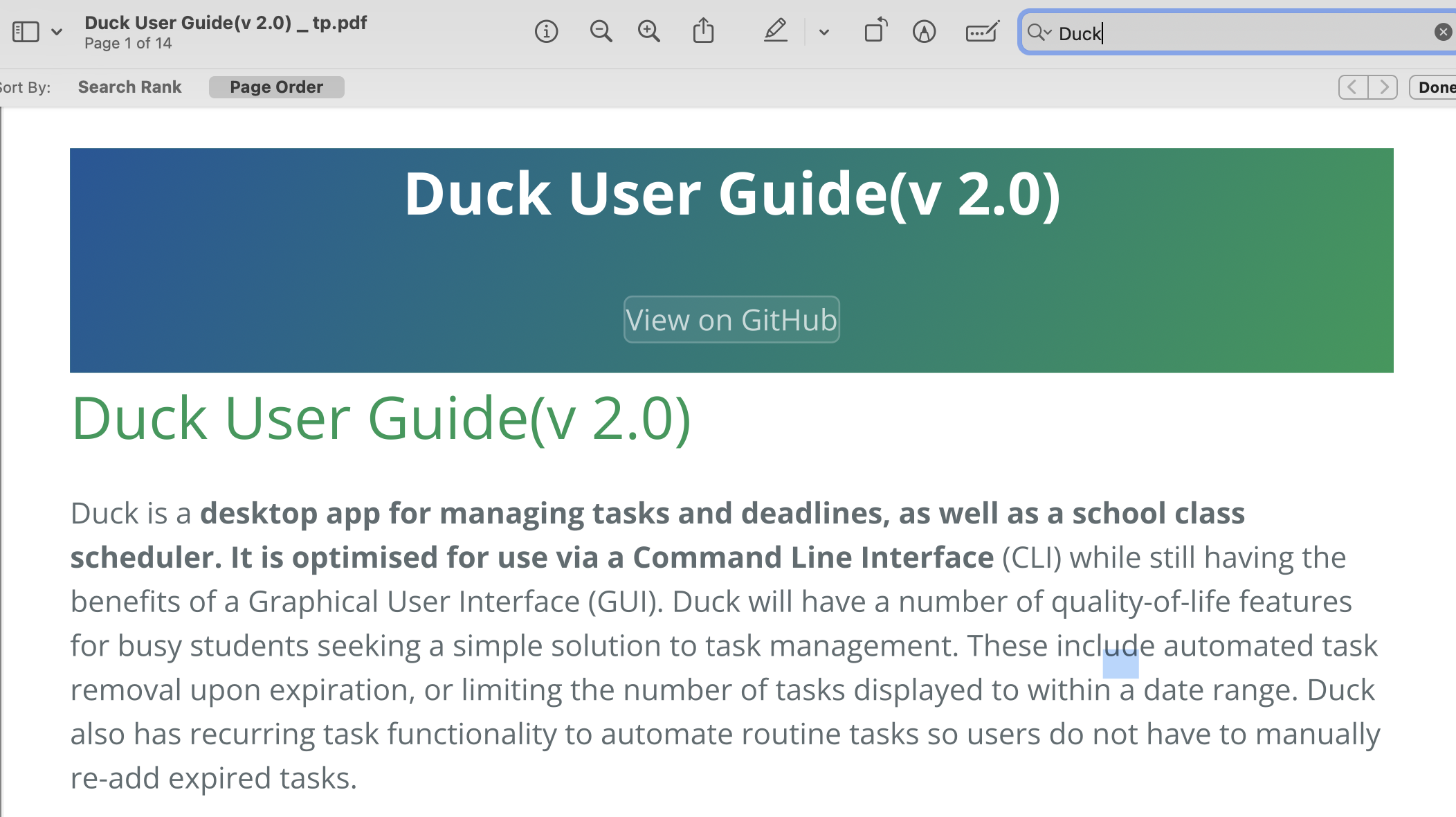Screen dimensions: 1456x817
Task: Click inside the search field
Action: (1246, 33)
